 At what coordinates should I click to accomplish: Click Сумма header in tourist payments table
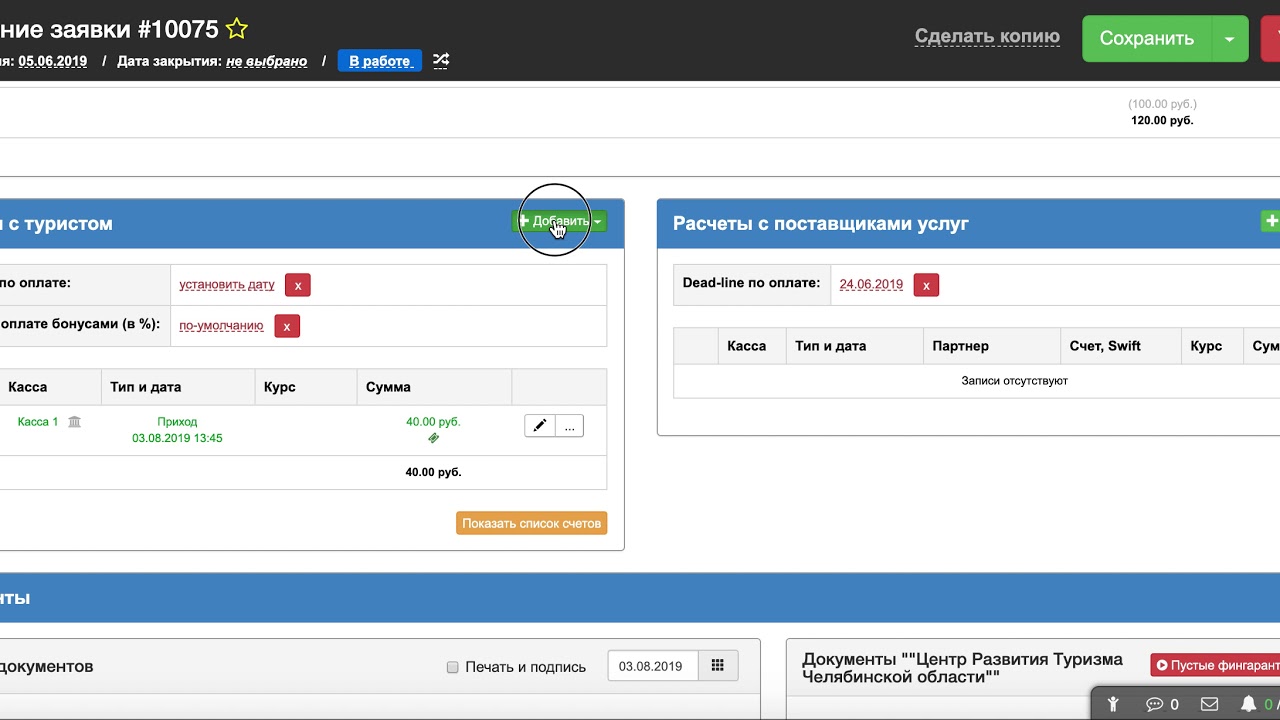[x=388, y=387]
